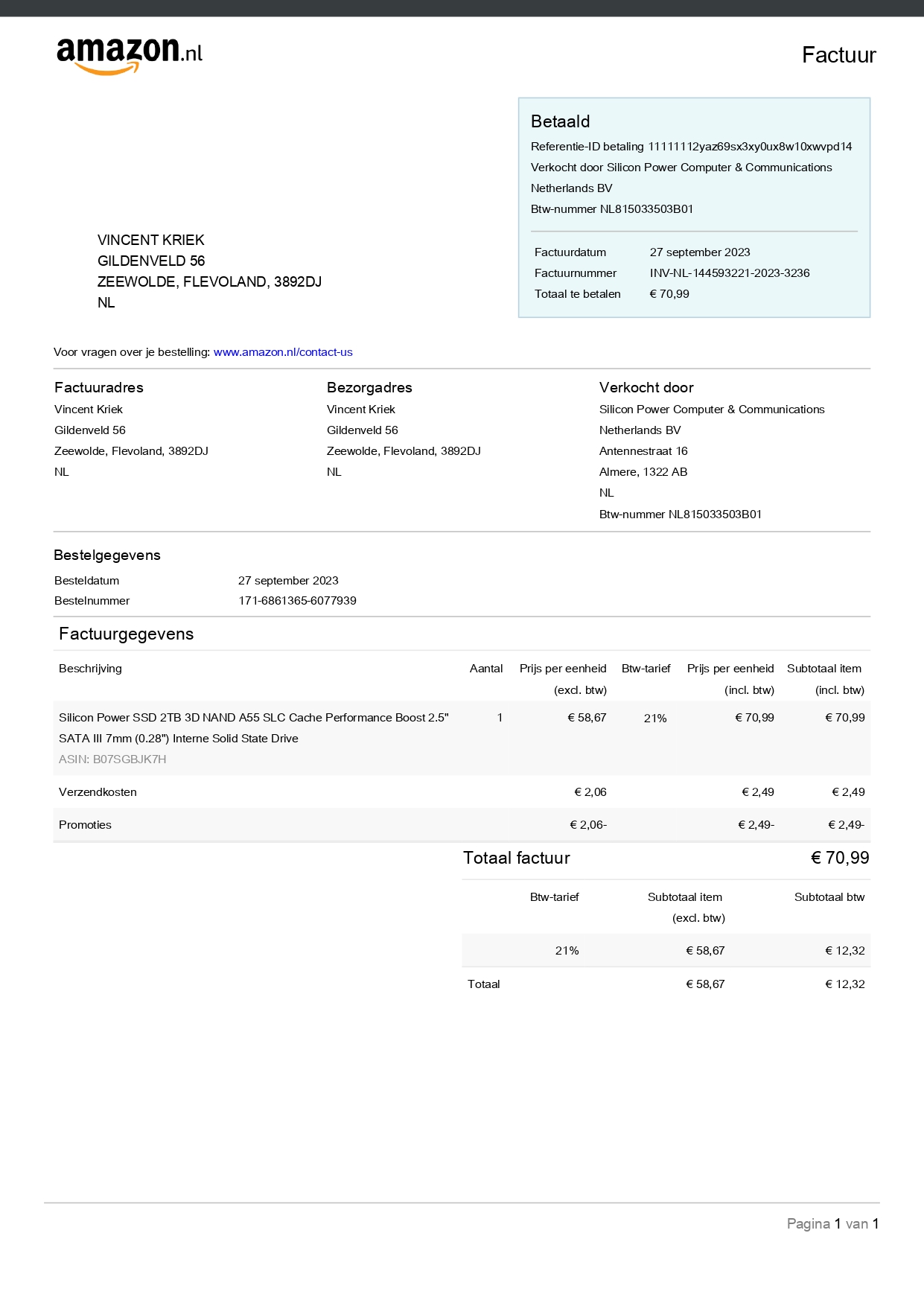Click the Pagina 1 van 1 footer
The height and width of the screenshot is (1306, 924).
tap(832, 1223)
